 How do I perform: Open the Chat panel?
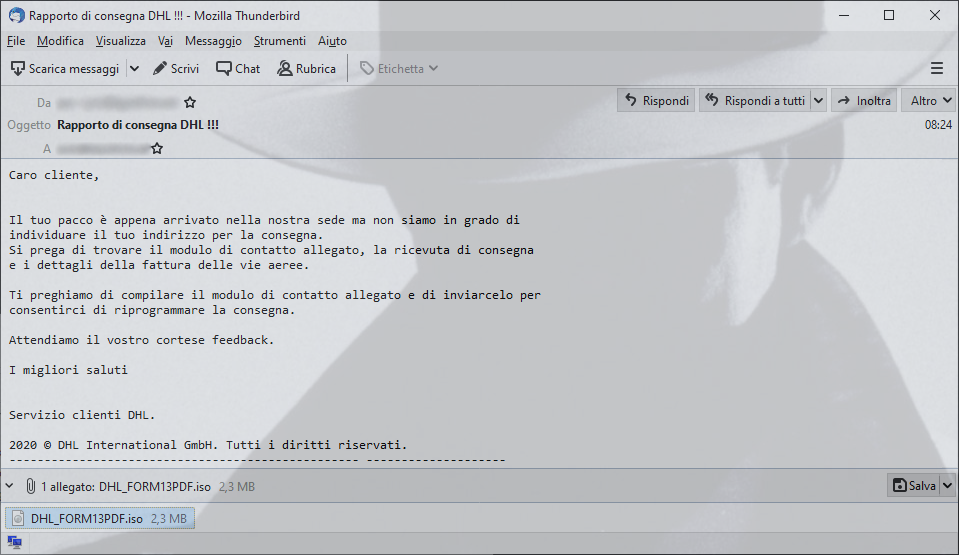click(238, 69)
